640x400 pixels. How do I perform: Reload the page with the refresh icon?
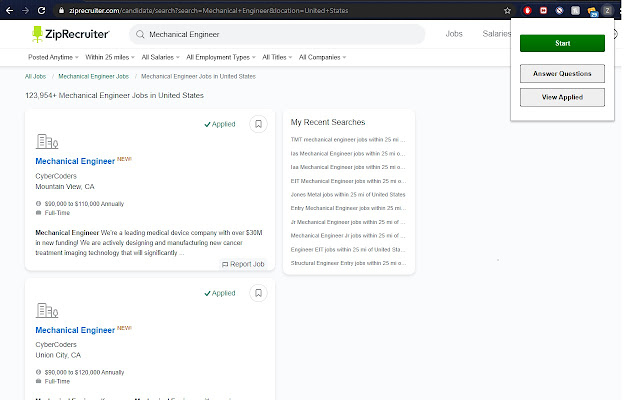(41, 11)
